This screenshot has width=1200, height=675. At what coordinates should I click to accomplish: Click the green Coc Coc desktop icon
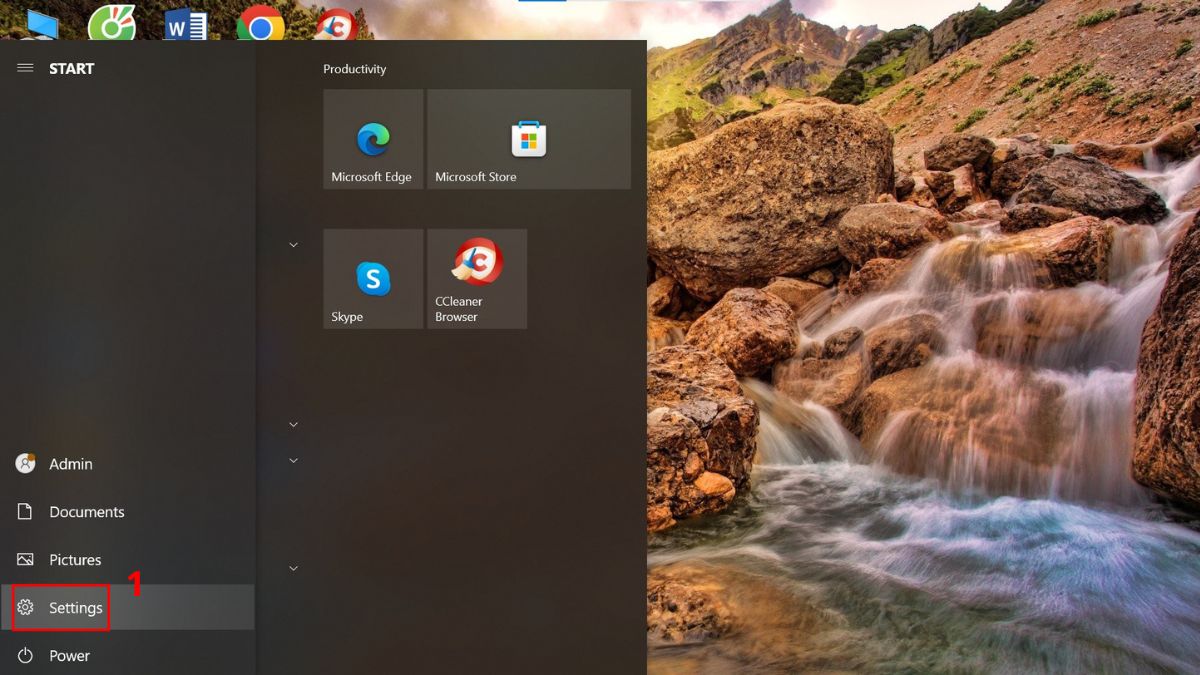tap(112, 23)
